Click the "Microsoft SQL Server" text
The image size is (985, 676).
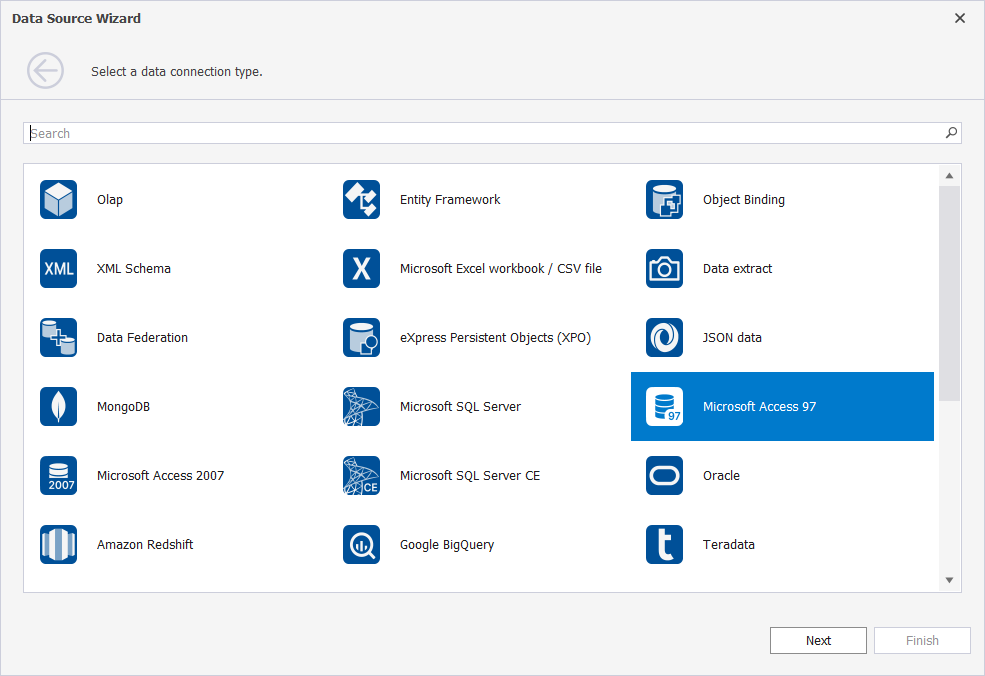point(460,406)
